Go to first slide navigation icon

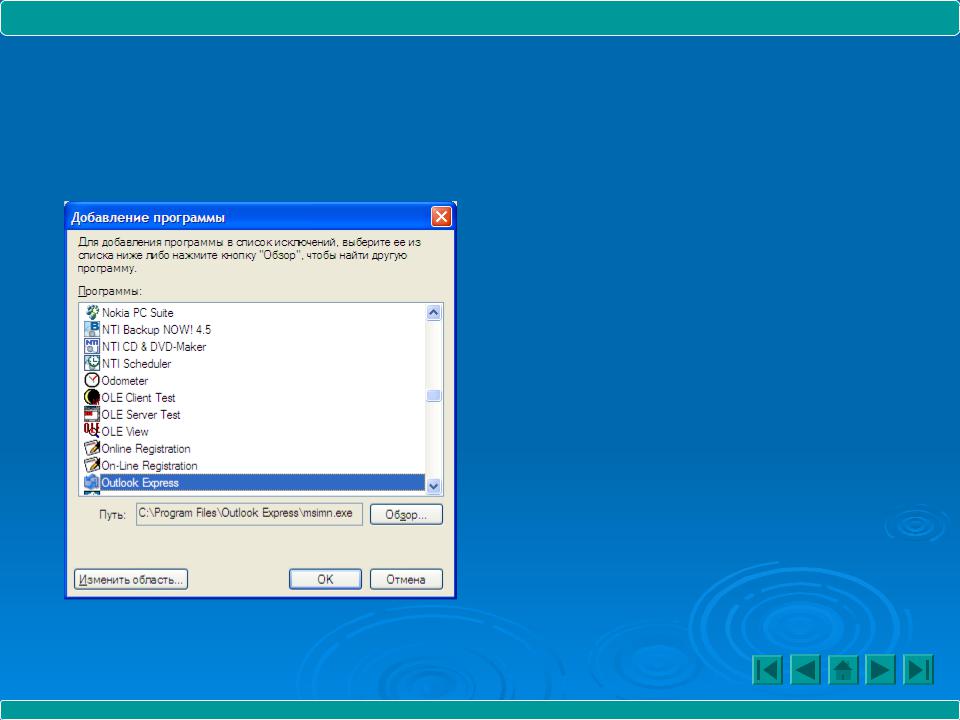pos(767,669)
